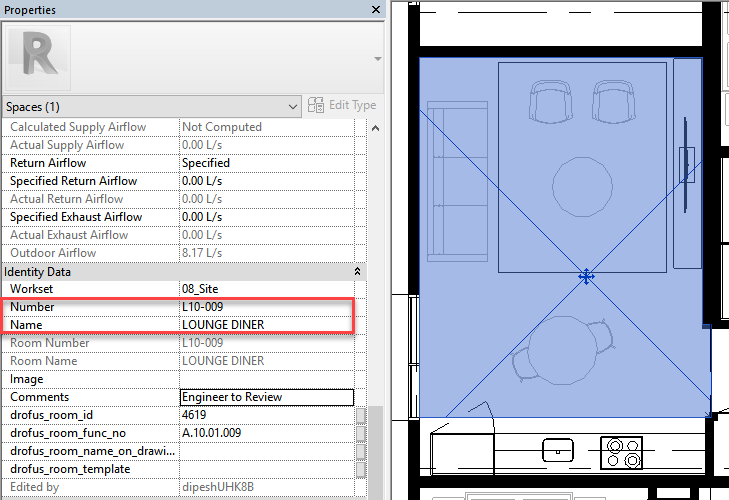
Task: Select the left armchair in the lounge
Action: tap(548, 102)
